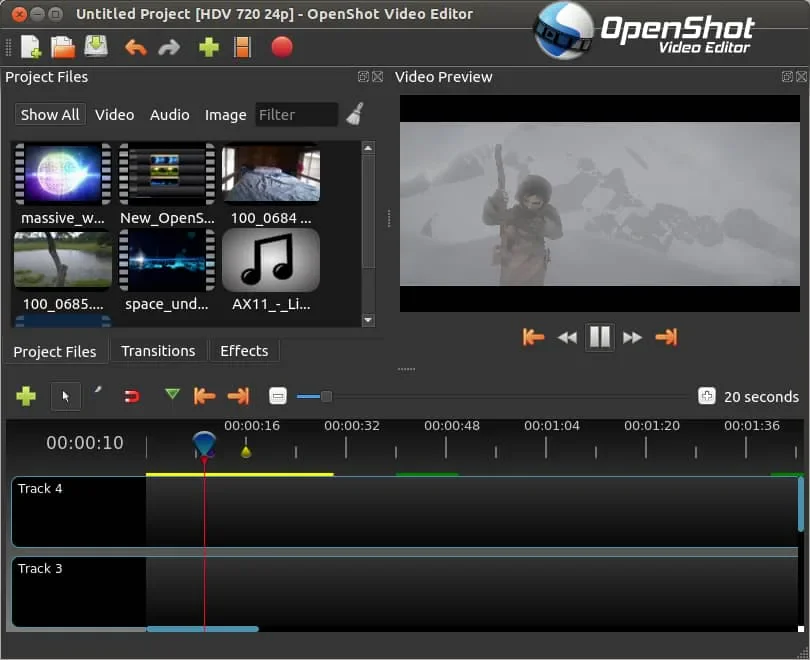
Task: Click the timeline zoom slider handle
Action: point(326,397)
